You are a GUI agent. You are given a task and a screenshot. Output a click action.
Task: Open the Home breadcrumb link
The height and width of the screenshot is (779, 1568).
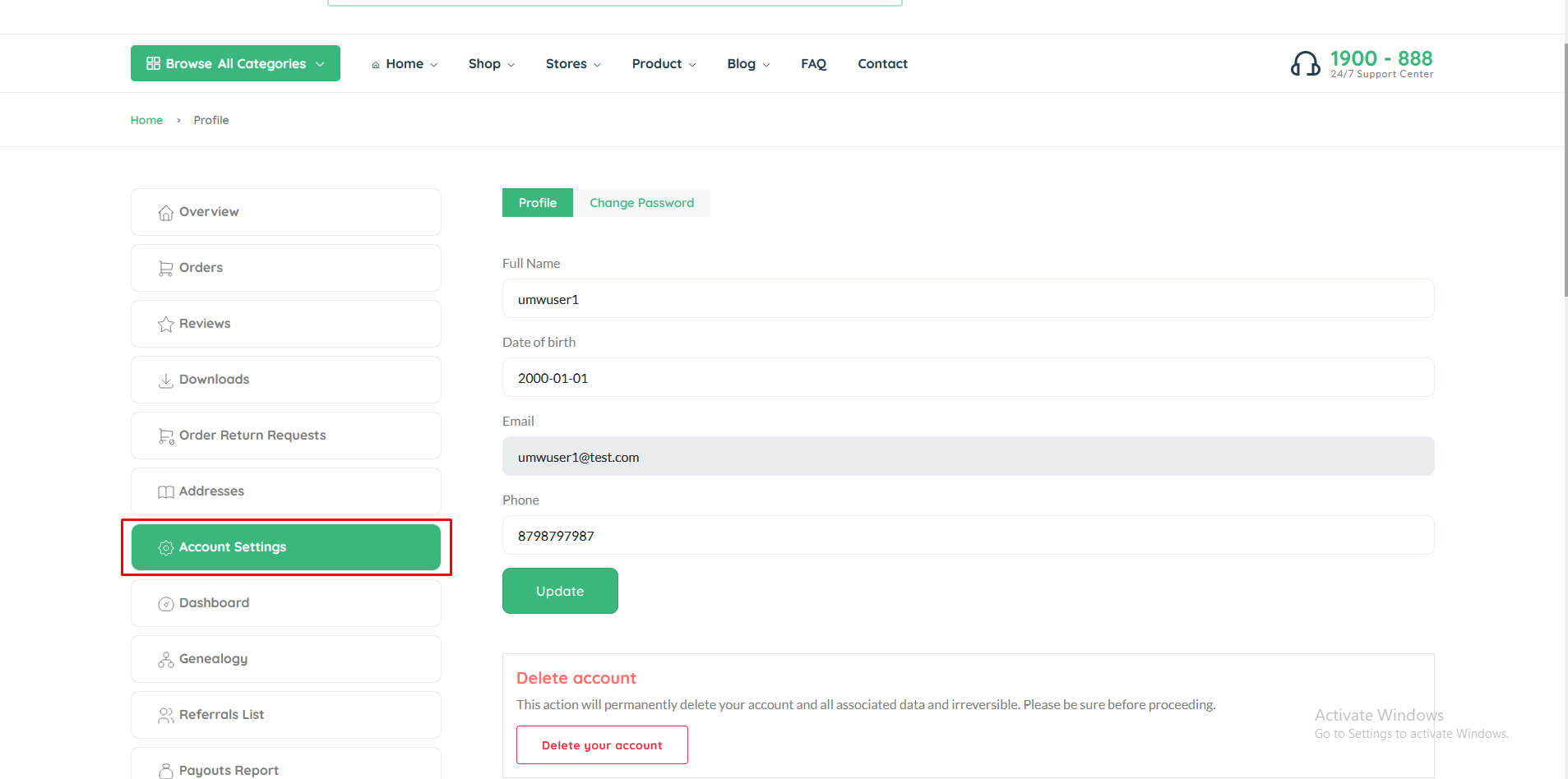(x=146, y=119)
